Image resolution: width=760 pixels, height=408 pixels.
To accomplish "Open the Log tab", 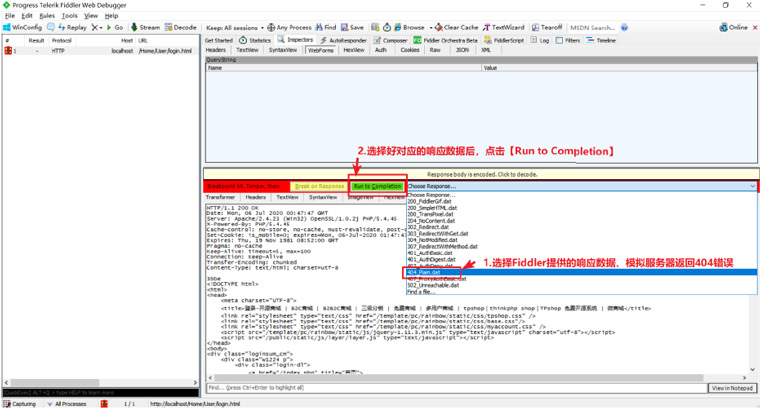I will click(x=540, y=40).
